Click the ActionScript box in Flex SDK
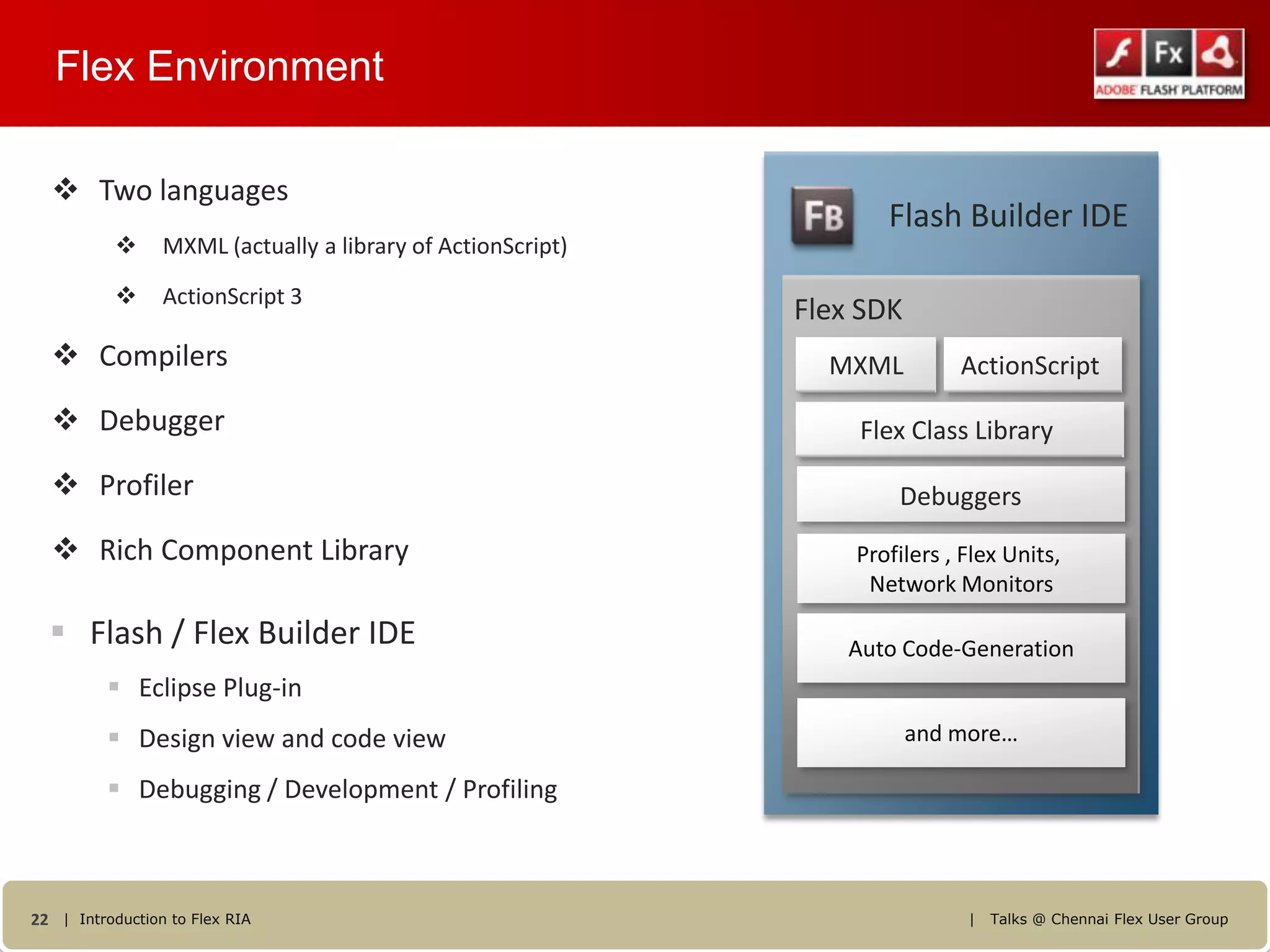Viewport: 1270px width, 952px height. tap(1032, 365)
